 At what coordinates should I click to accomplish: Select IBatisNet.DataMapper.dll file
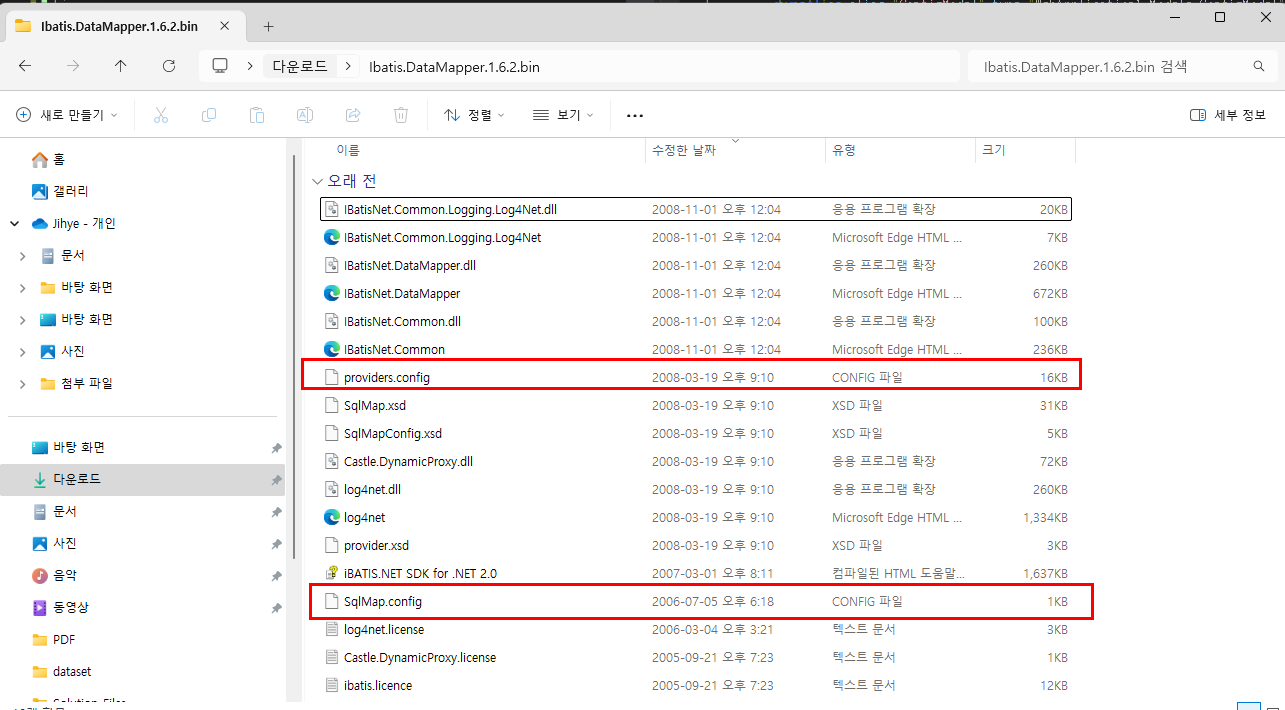pyautogui.click(x=697, y=266)
